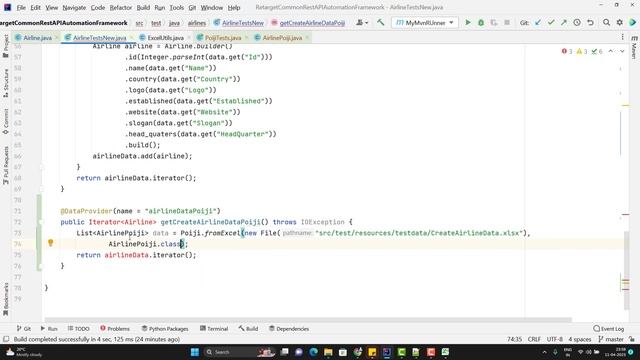Viewport: 640px width, 360px height.
Task: Open the editor tabs more options menu
Action: coord(622,38)
